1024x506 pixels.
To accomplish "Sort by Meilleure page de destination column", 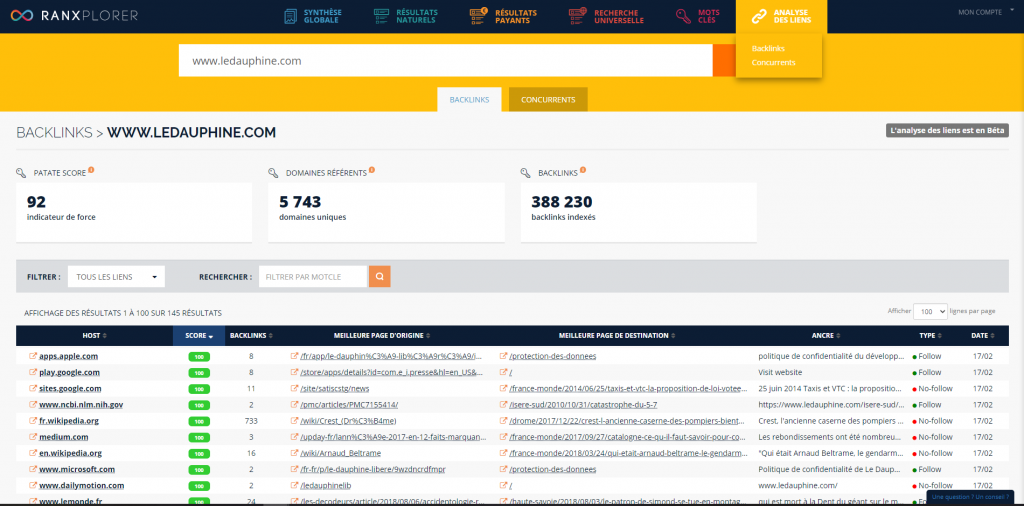I will [616, 336].
